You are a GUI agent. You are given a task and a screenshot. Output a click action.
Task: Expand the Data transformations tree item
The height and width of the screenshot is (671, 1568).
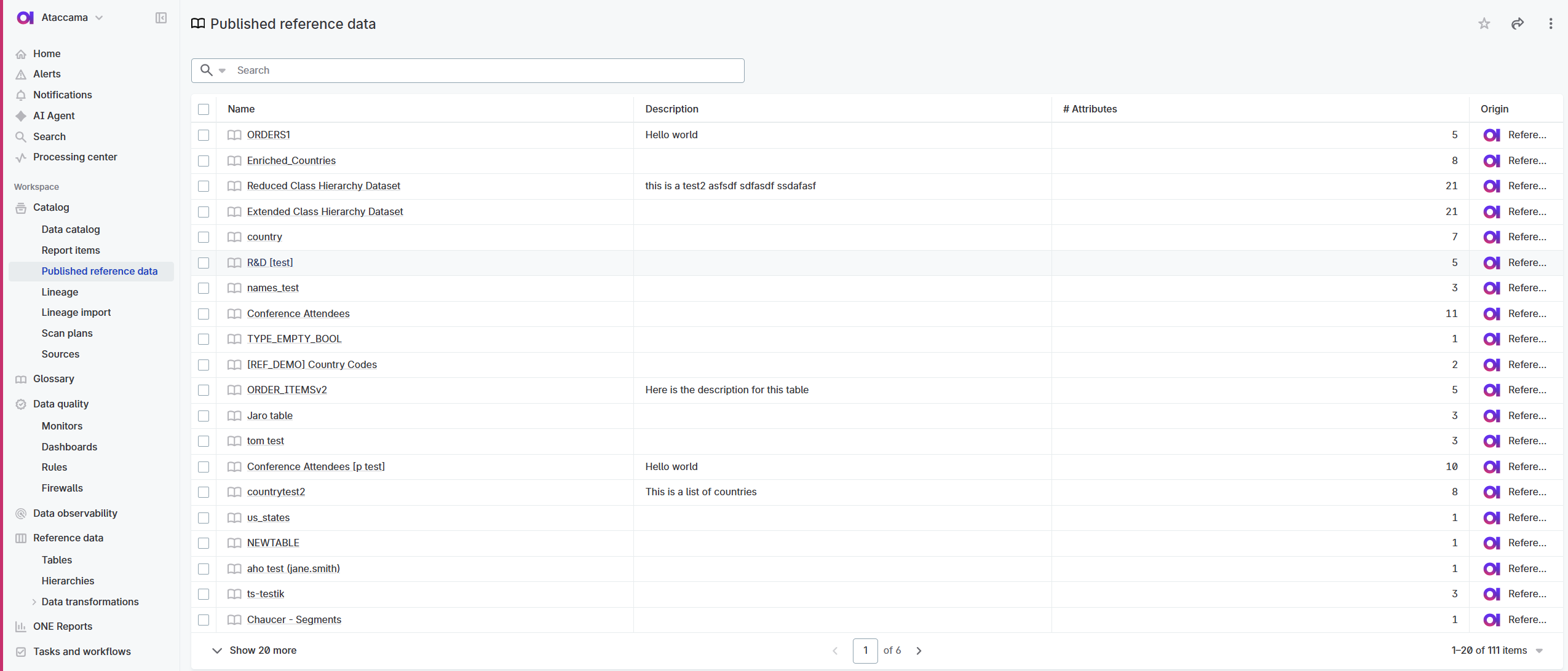(34, 602)
